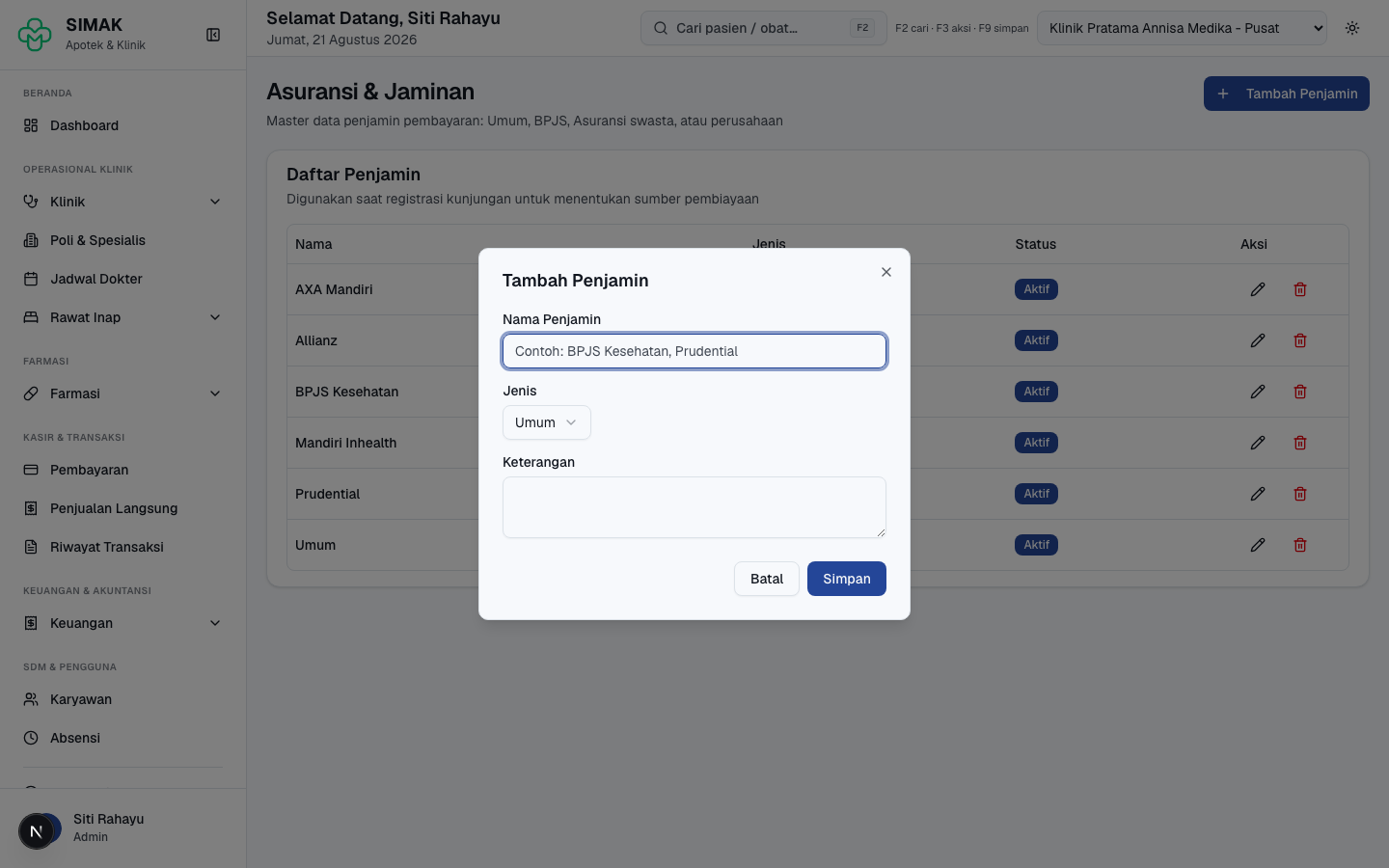Click edit pencil for Mandiri Inhealth
The width and height of the screenshot is (1389, 868).
point(1258,443)
